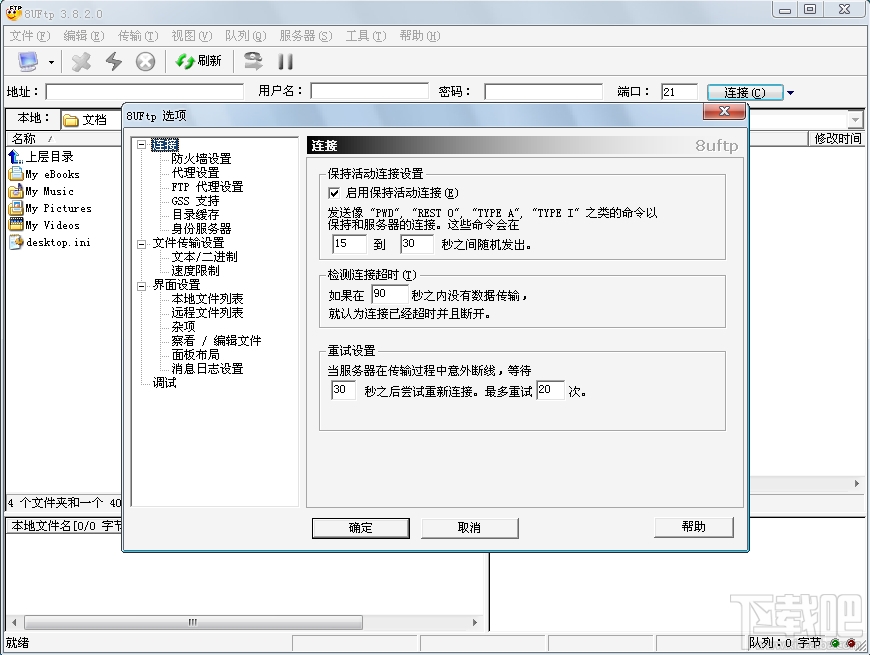Click the retry wait field showing 30
This screenshot has width=870, height=655.
[343, 390]
